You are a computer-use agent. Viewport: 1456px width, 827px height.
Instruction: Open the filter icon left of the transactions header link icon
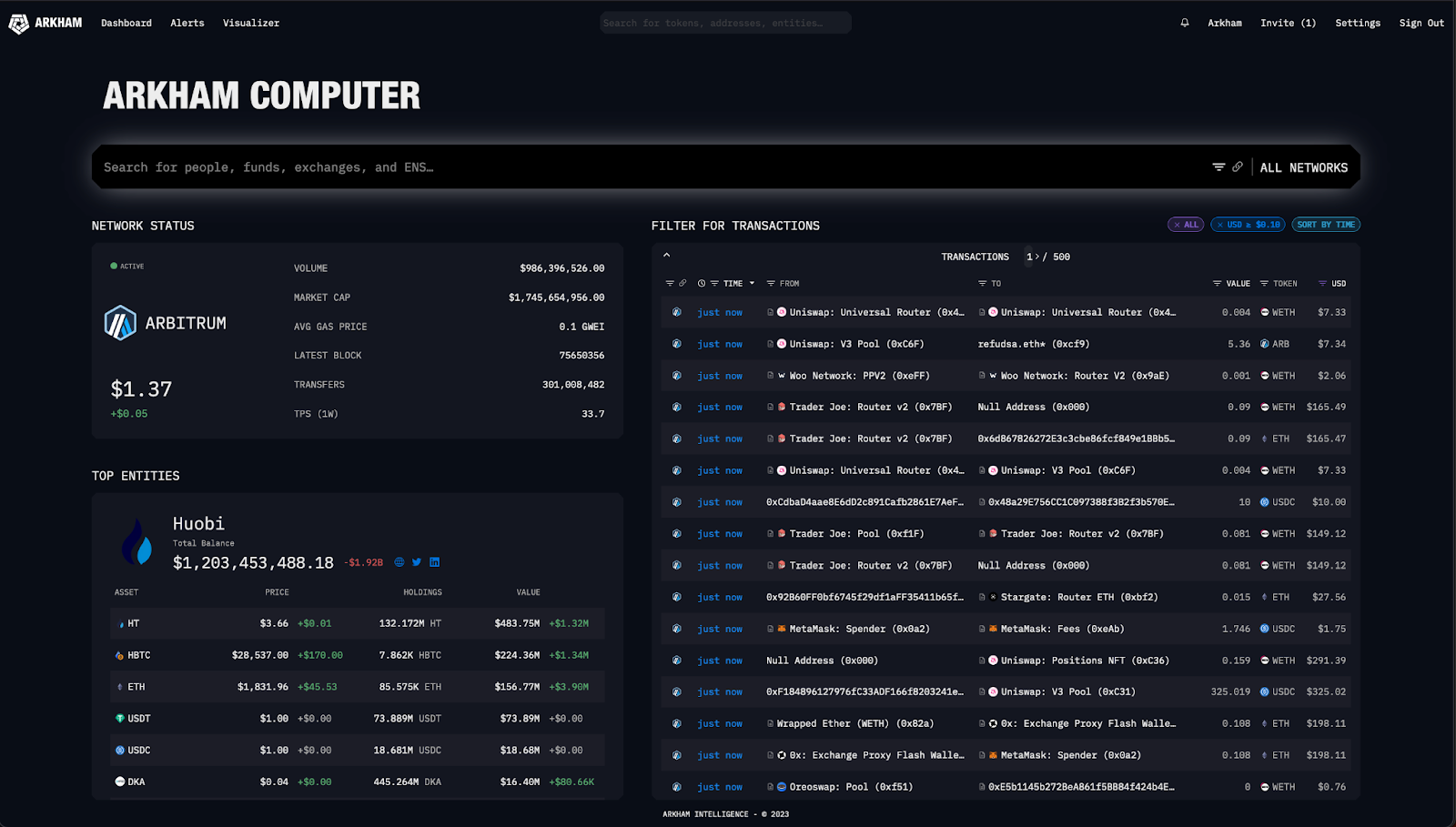coord(670,284)
